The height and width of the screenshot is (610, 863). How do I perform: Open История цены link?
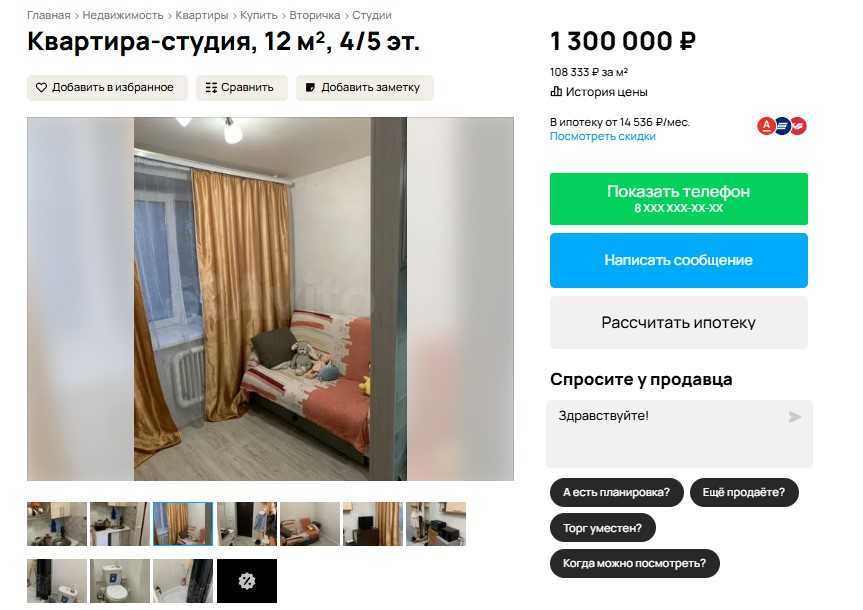point(606,92)
